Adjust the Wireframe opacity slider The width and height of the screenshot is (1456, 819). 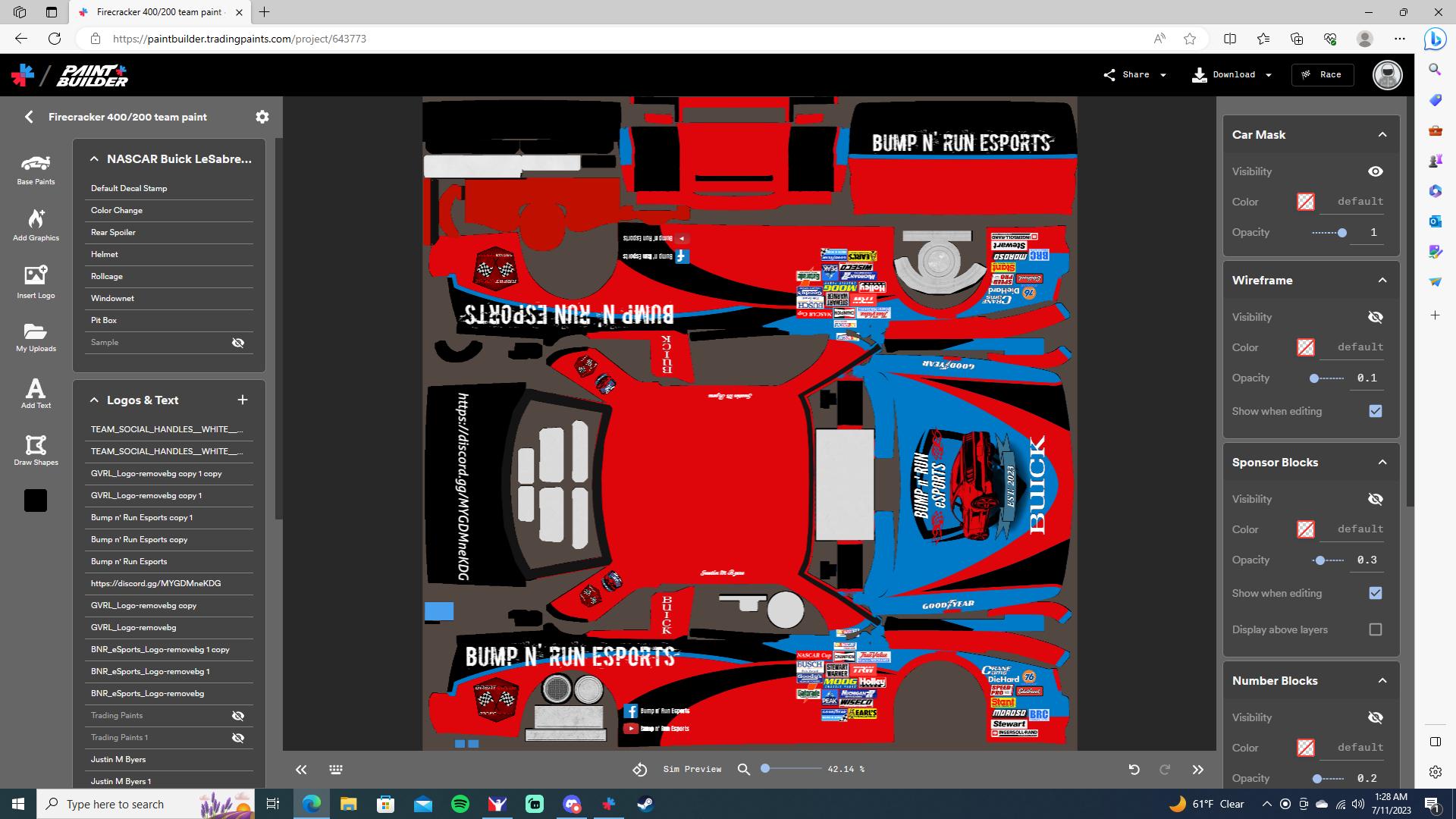(x=1314, y=378)
